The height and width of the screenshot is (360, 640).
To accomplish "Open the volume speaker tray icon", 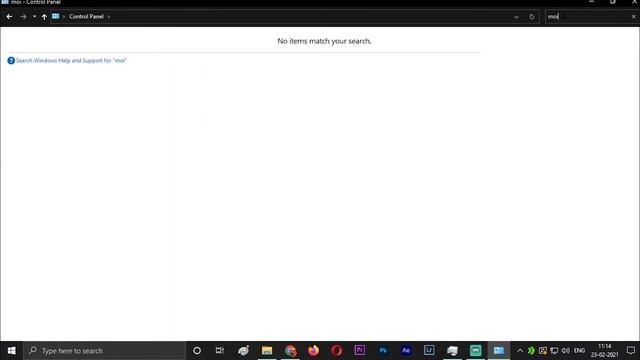I will pos(565,351).
